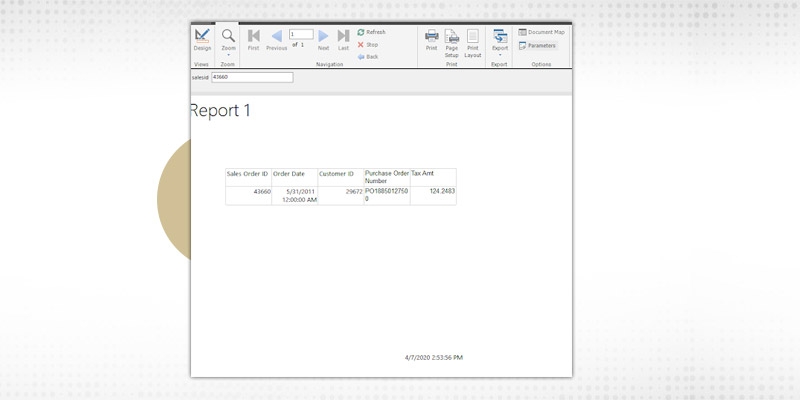Open the Zoom dropdown
This screenshot has width=800, height=400.
[228, 40]
